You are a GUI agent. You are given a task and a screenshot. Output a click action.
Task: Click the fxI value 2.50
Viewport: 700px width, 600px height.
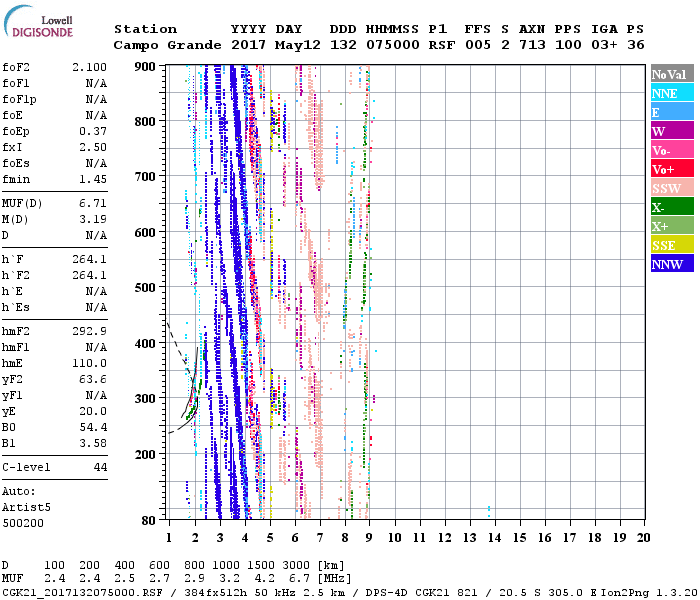(x=93, y=147)
